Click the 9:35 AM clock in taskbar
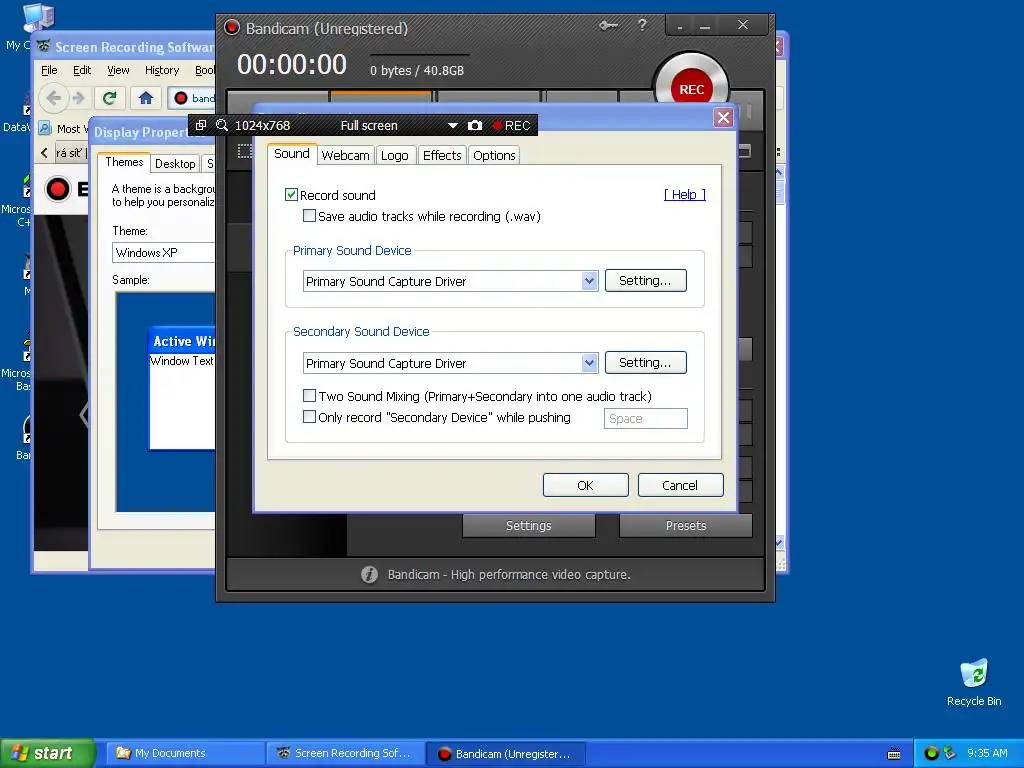Image resolution: width=1024 pixels, height=768 pixels. pyautogui.click(x=987, y=754)
